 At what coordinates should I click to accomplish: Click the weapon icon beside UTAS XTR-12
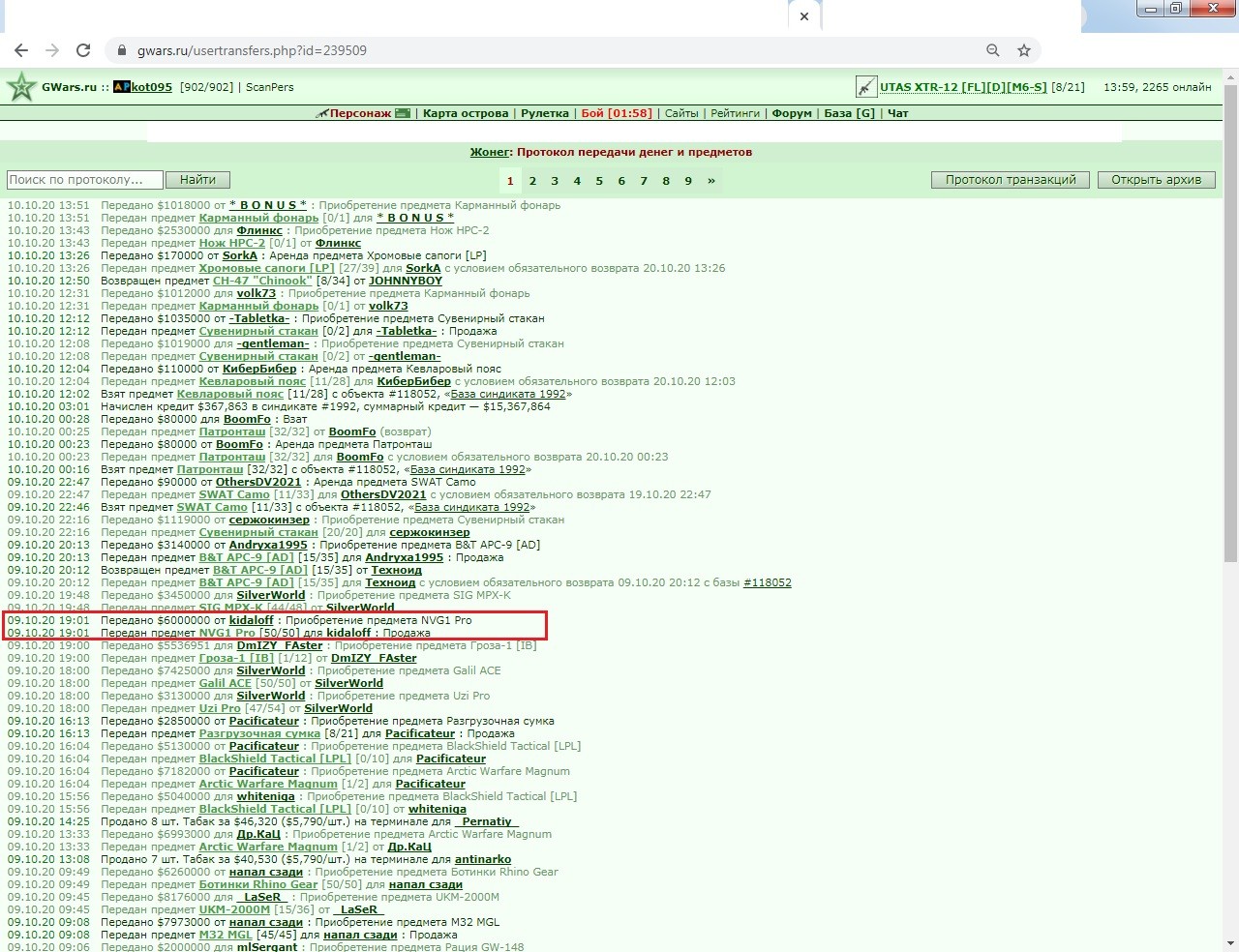[865, 87]
